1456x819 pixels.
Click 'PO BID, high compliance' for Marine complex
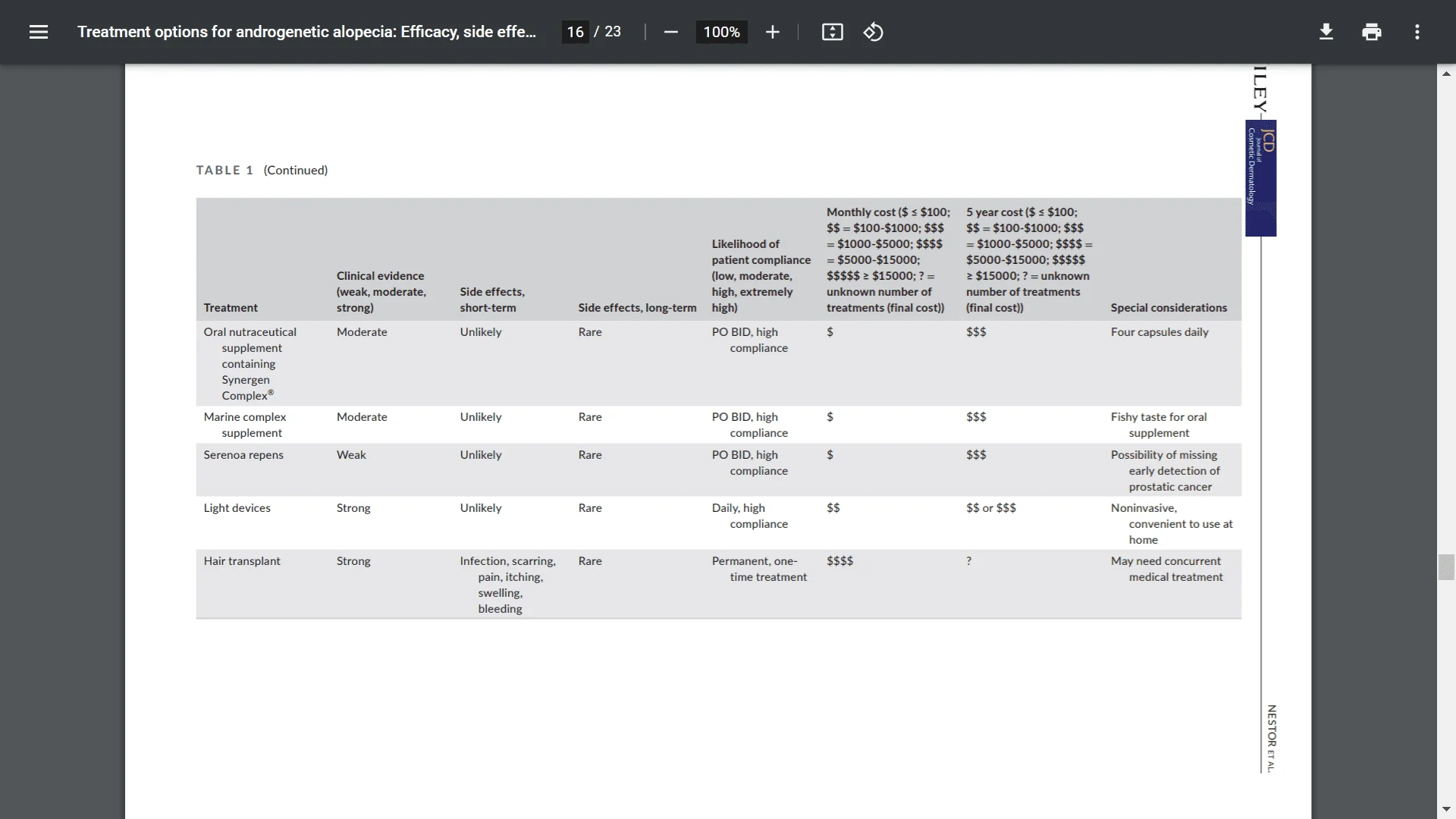click(750, 425)
